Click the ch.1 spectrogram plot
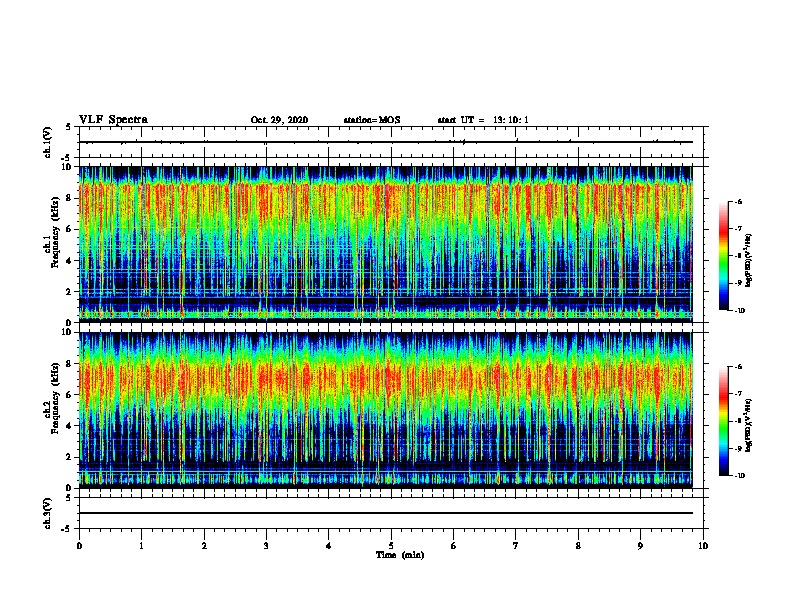The image size is (792, 612). (386, 244)
